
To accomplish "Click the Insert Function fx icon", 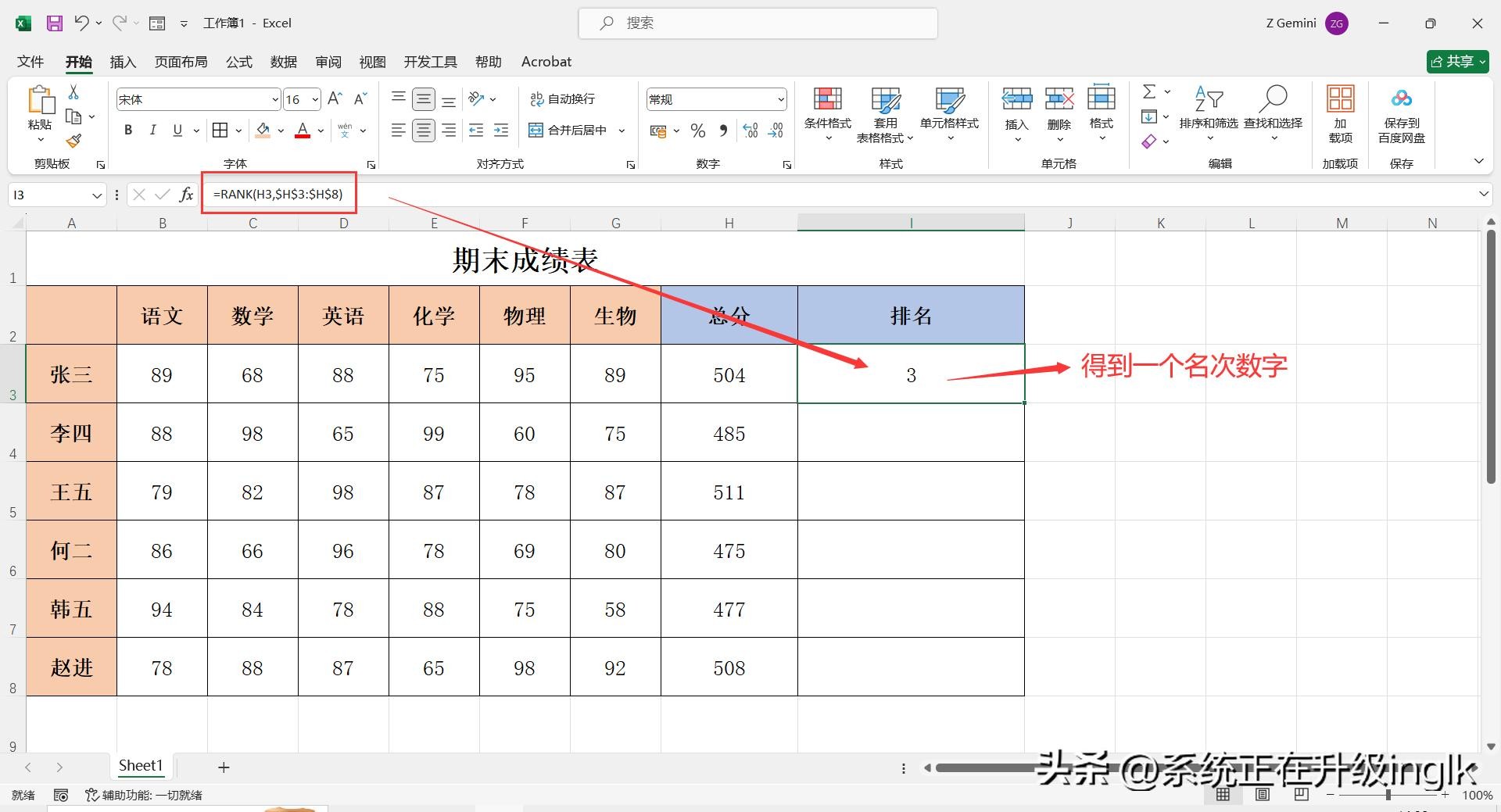I will (186, 195).
